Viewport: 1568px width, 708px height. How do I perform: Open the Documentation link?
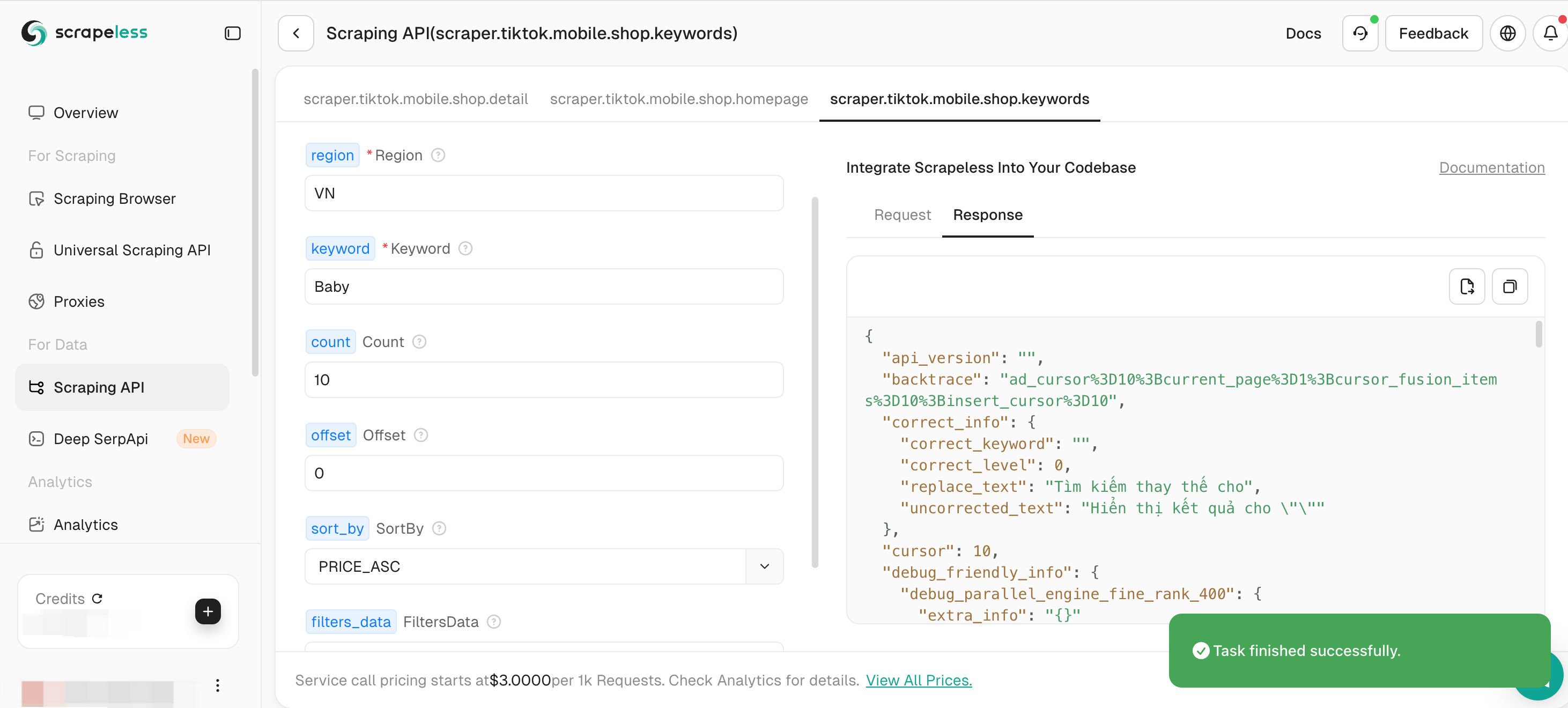click(1491, 167)
